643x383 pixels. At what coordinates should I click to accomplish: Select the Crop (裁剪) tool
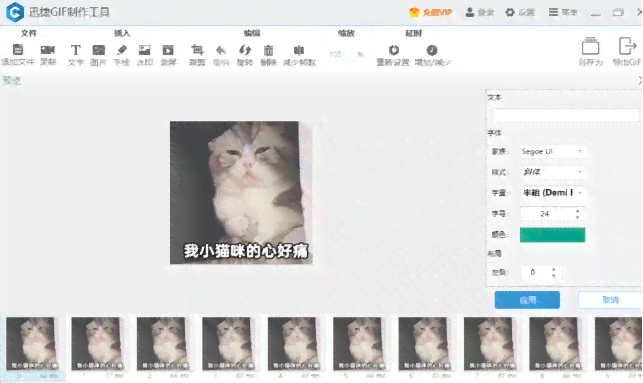(x=197, y=50)
